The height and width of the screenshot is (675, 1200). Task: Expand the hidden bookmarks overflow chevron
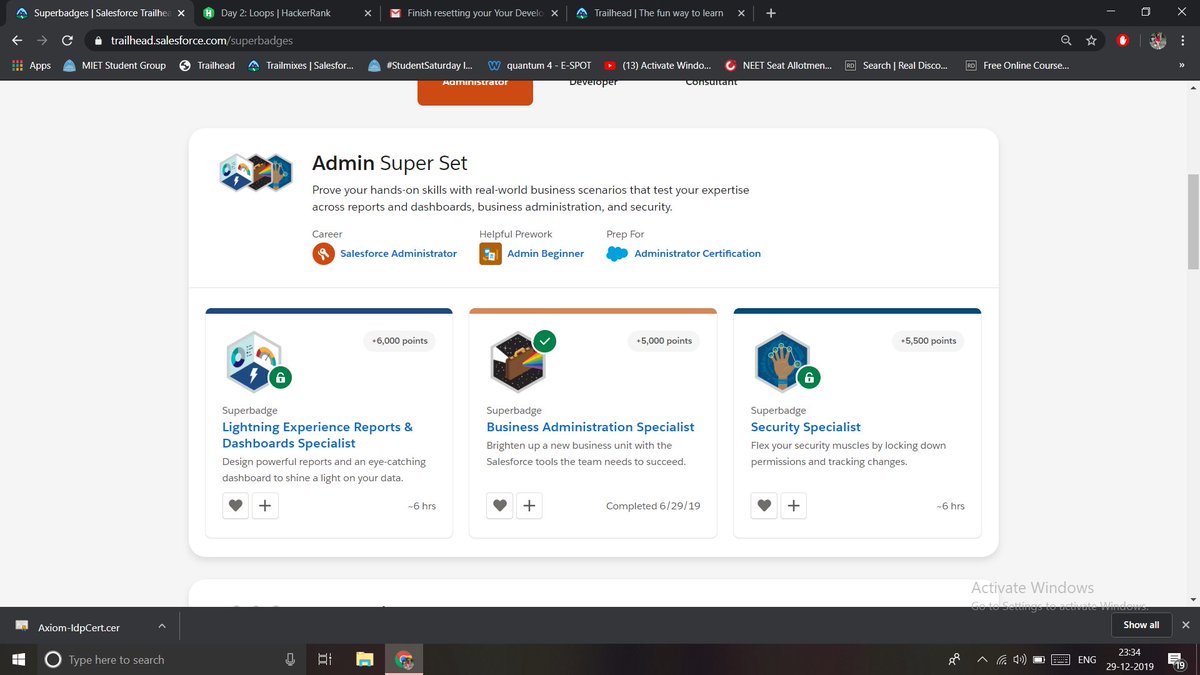[x=1183, y=65]
